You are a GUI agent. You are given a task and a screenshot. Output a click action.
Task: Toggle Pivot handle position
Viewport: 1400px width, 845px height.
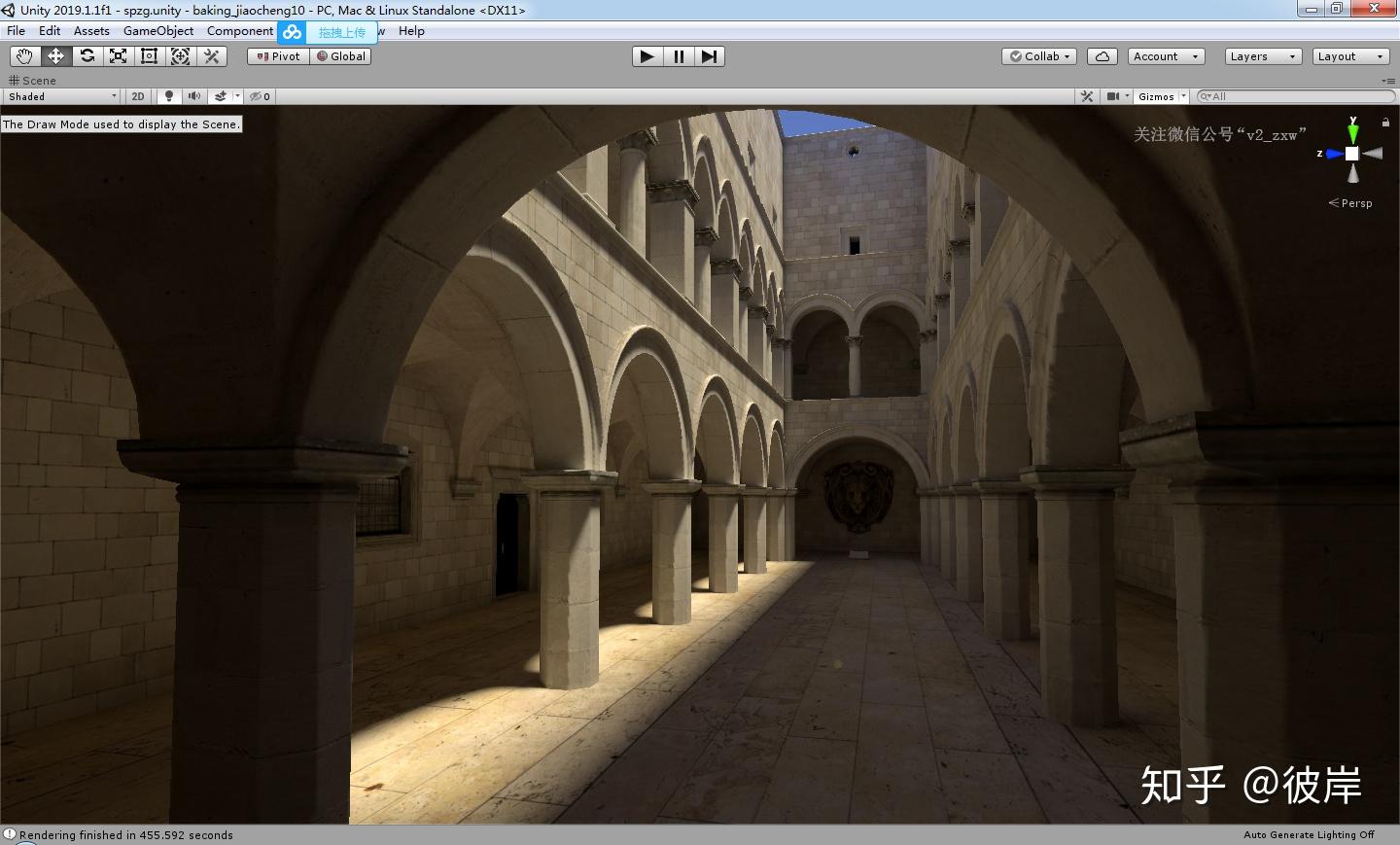coord(278,56)
